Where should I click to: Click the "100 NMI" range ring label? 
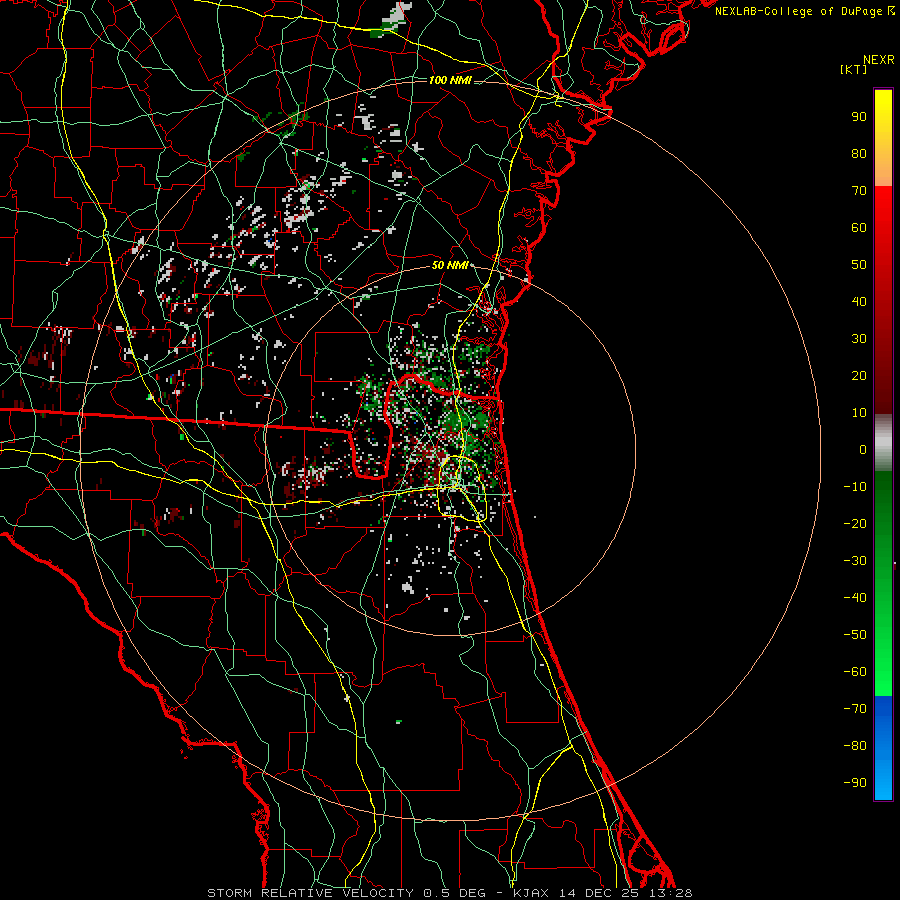point(450,80)
